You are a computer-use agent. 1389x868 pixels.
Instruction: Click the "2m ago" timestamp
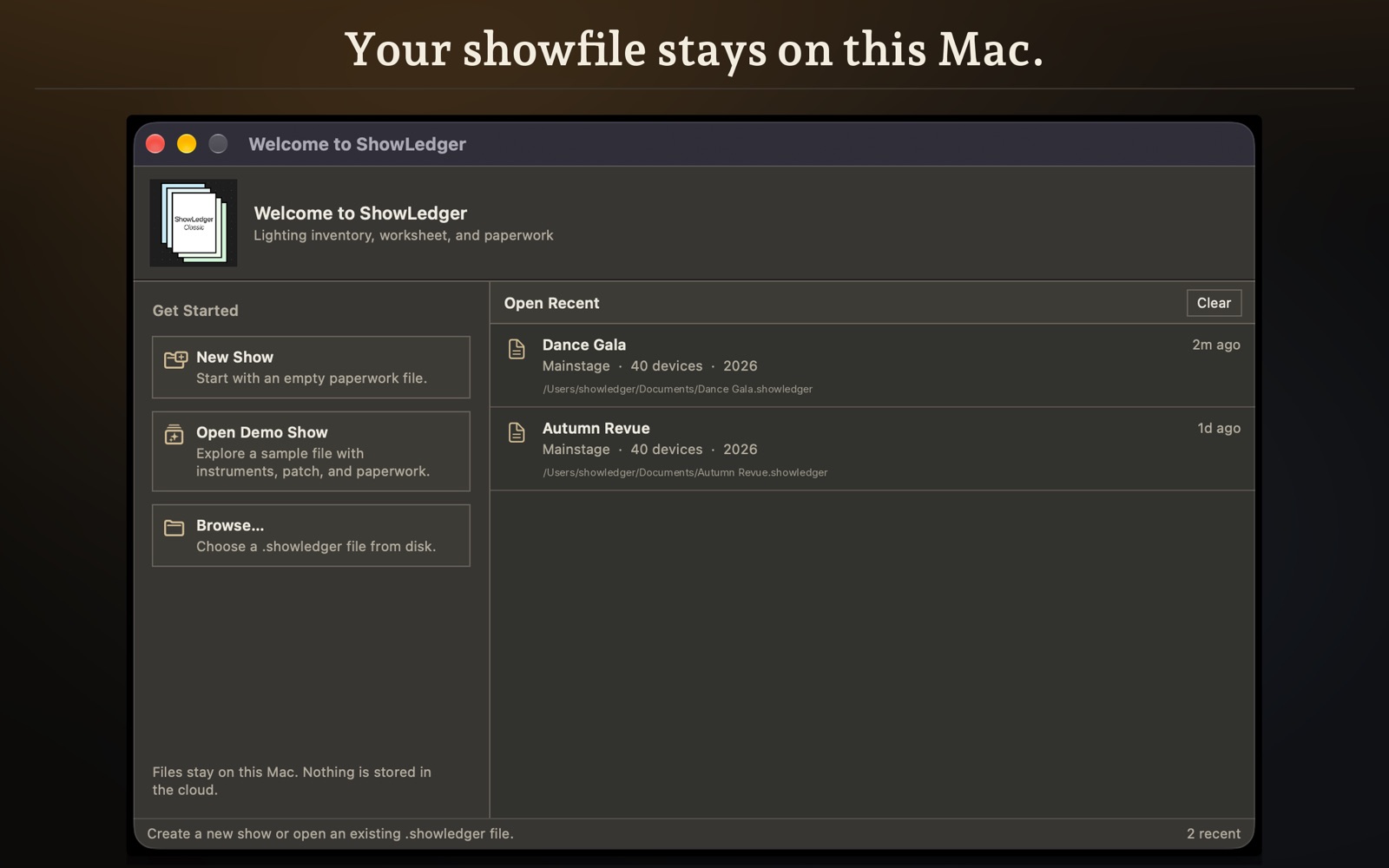pos(1215,345)
